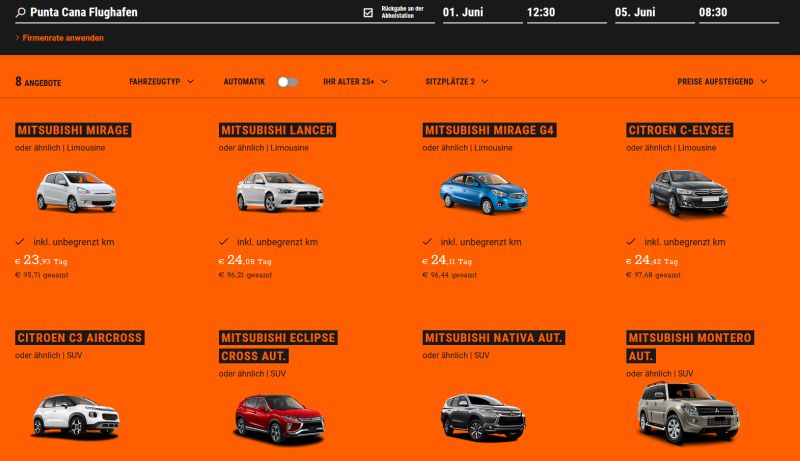Screen dimensions: 800x461
Task: Click the checkmark icon under Mitsubishi Mirage
Action: click(x=20, y=242)
